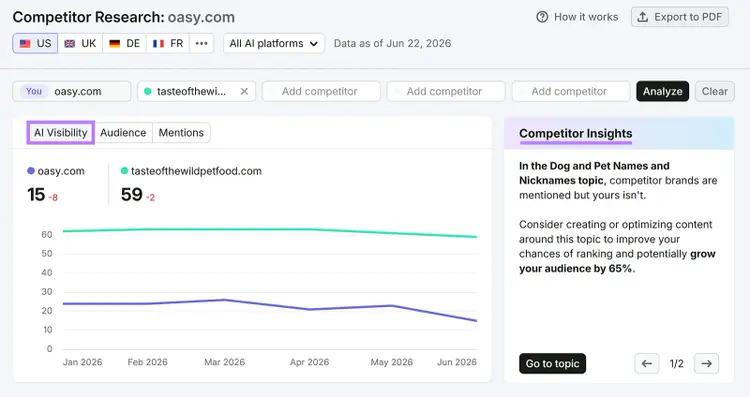The height and width of the screenshot is (397, 750).
Task: Click the Export upload arrow icon
Action: [643, 17]
